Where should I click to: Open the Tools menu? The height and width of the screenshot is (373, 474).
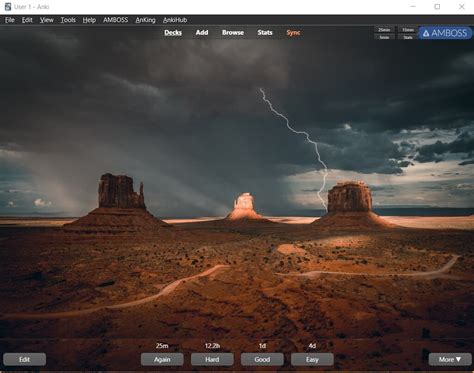68,20
